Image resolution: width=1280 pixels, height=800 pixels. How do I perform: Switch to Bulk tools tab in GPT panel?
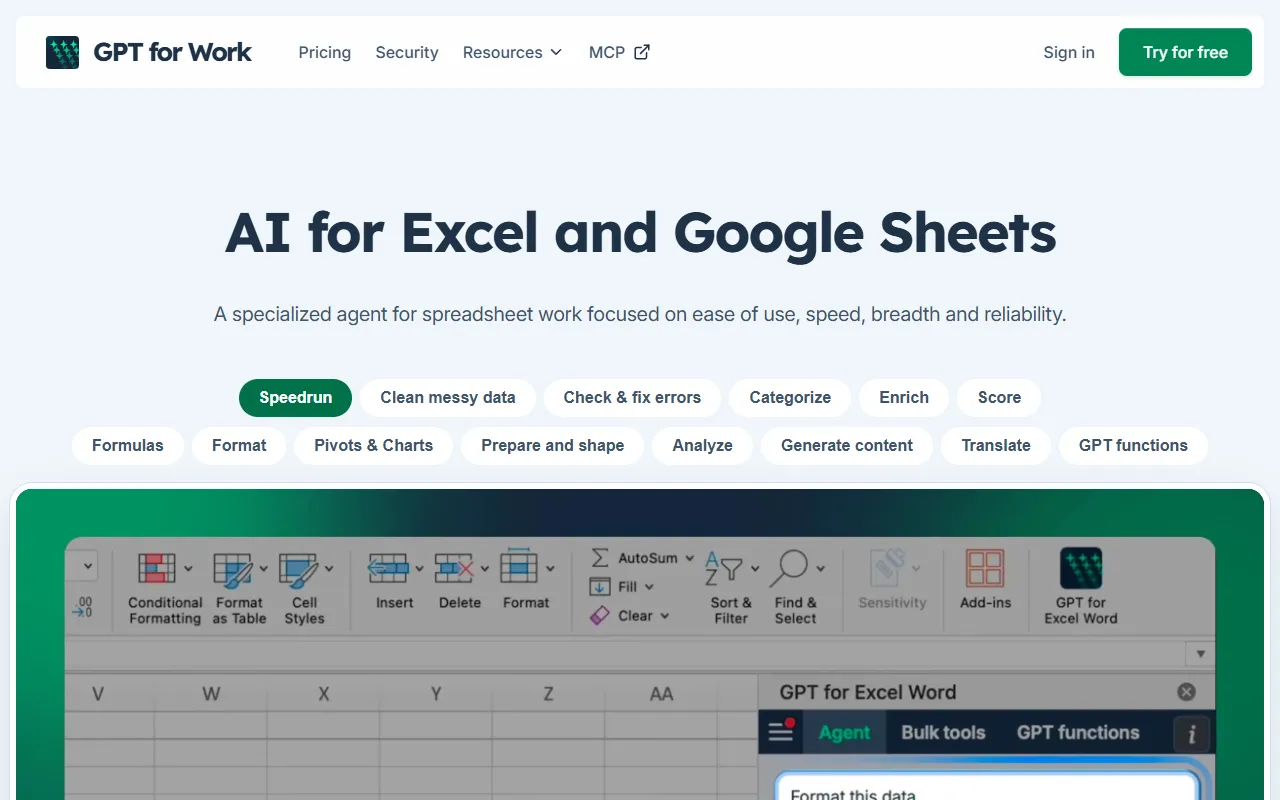(x=943, y=733)
